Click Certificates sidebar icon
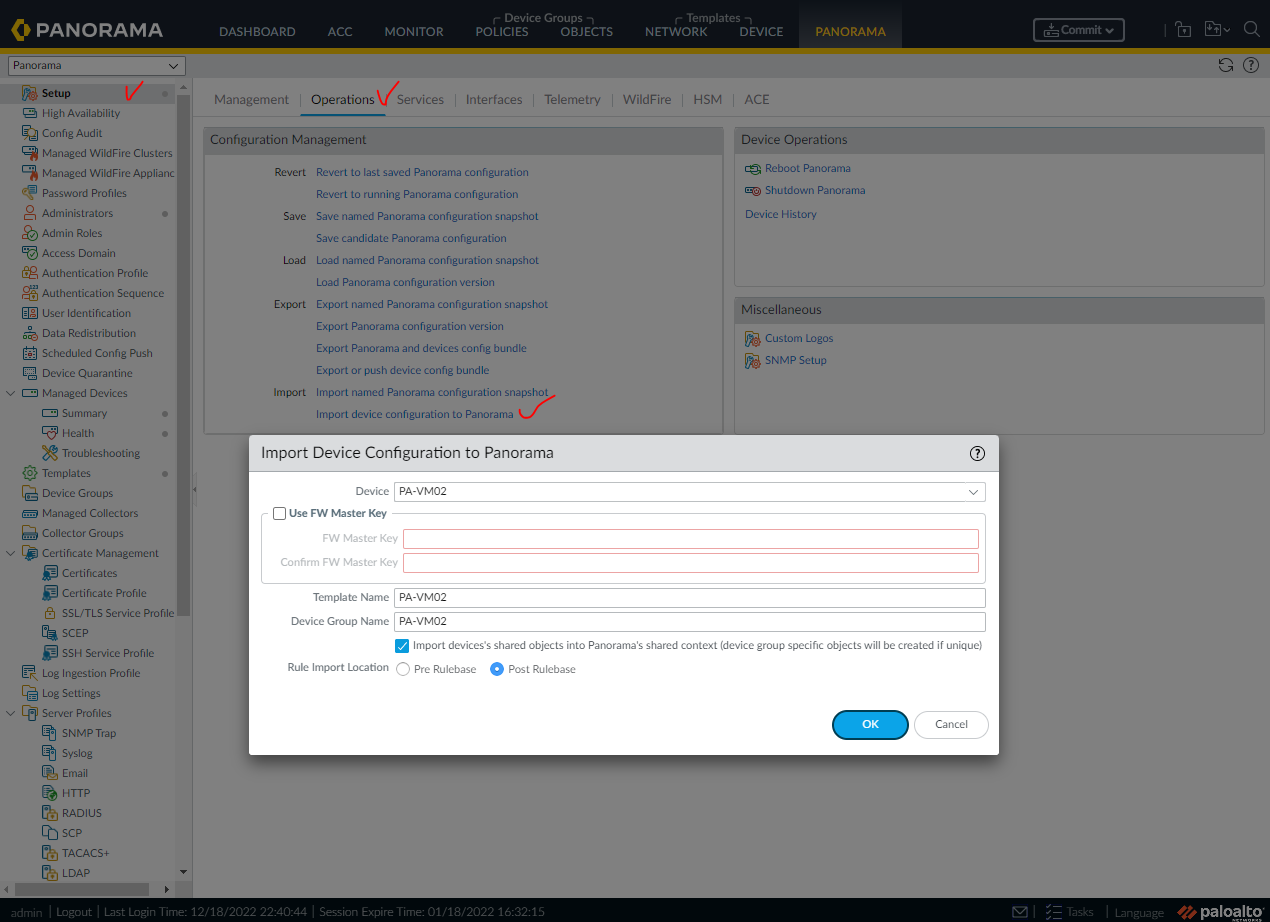The height and width of the screenshot is (922, 1270). point(50,573)
